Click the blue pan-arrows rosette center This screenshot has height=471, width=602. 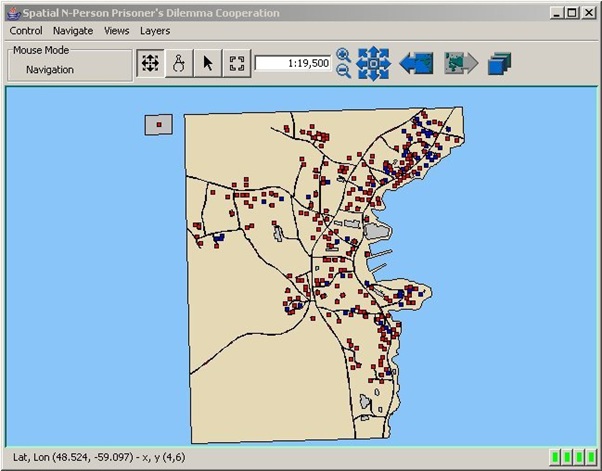coord(374,63)
